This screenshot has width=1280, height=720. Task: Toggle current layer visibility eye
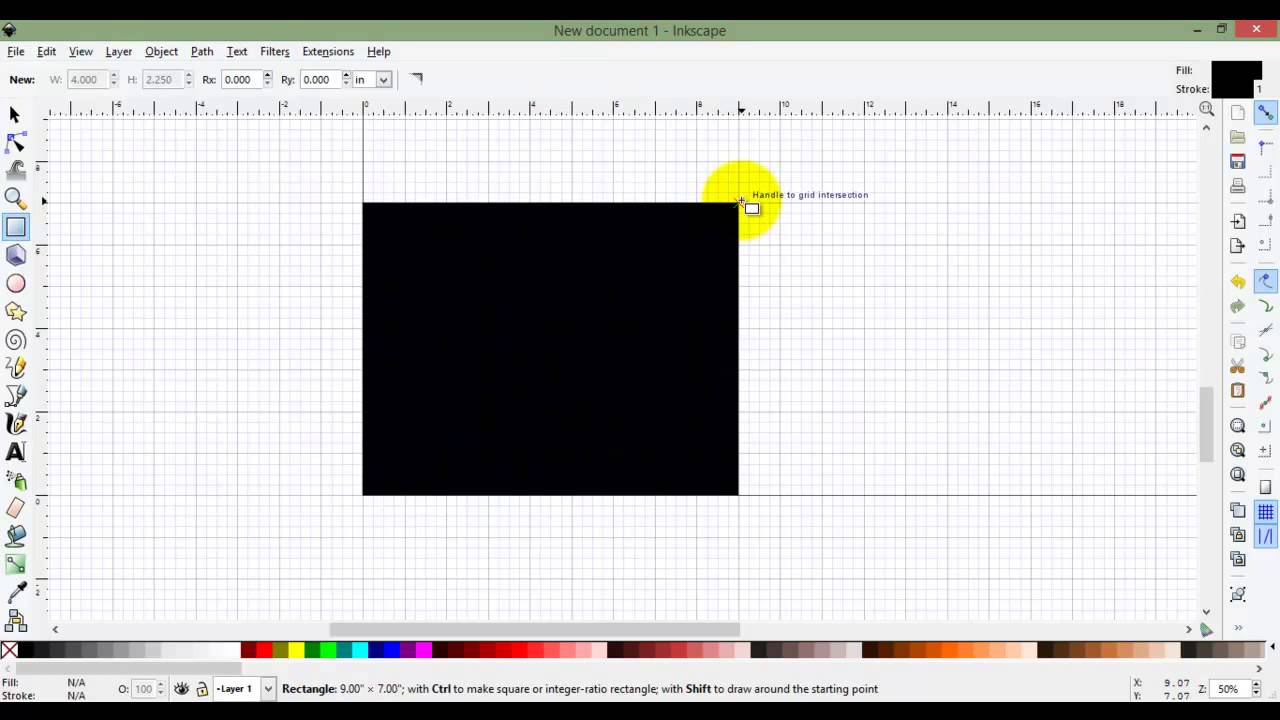pos(181,689)
